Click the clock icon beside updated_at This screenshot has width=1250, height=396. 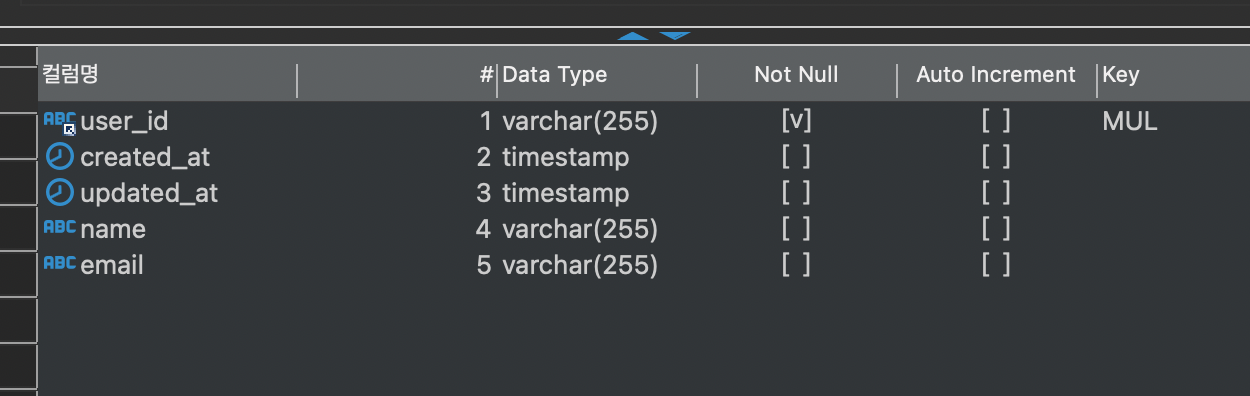60,193
